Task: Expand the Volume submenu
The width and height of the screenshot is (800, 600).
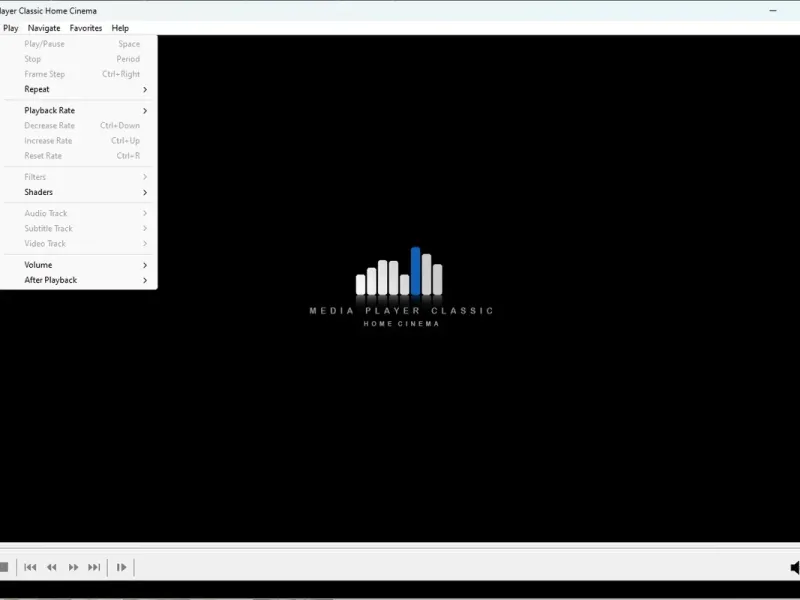Action: point(79,265)
